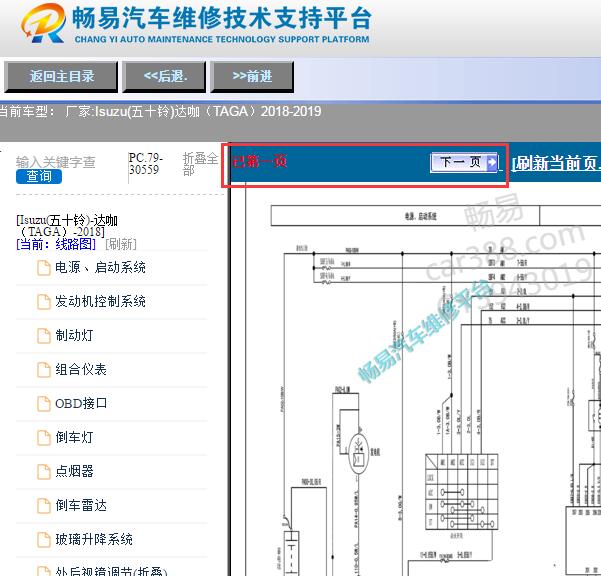
Task: Open 点烟器 tree entry
Action: [74, 471]
